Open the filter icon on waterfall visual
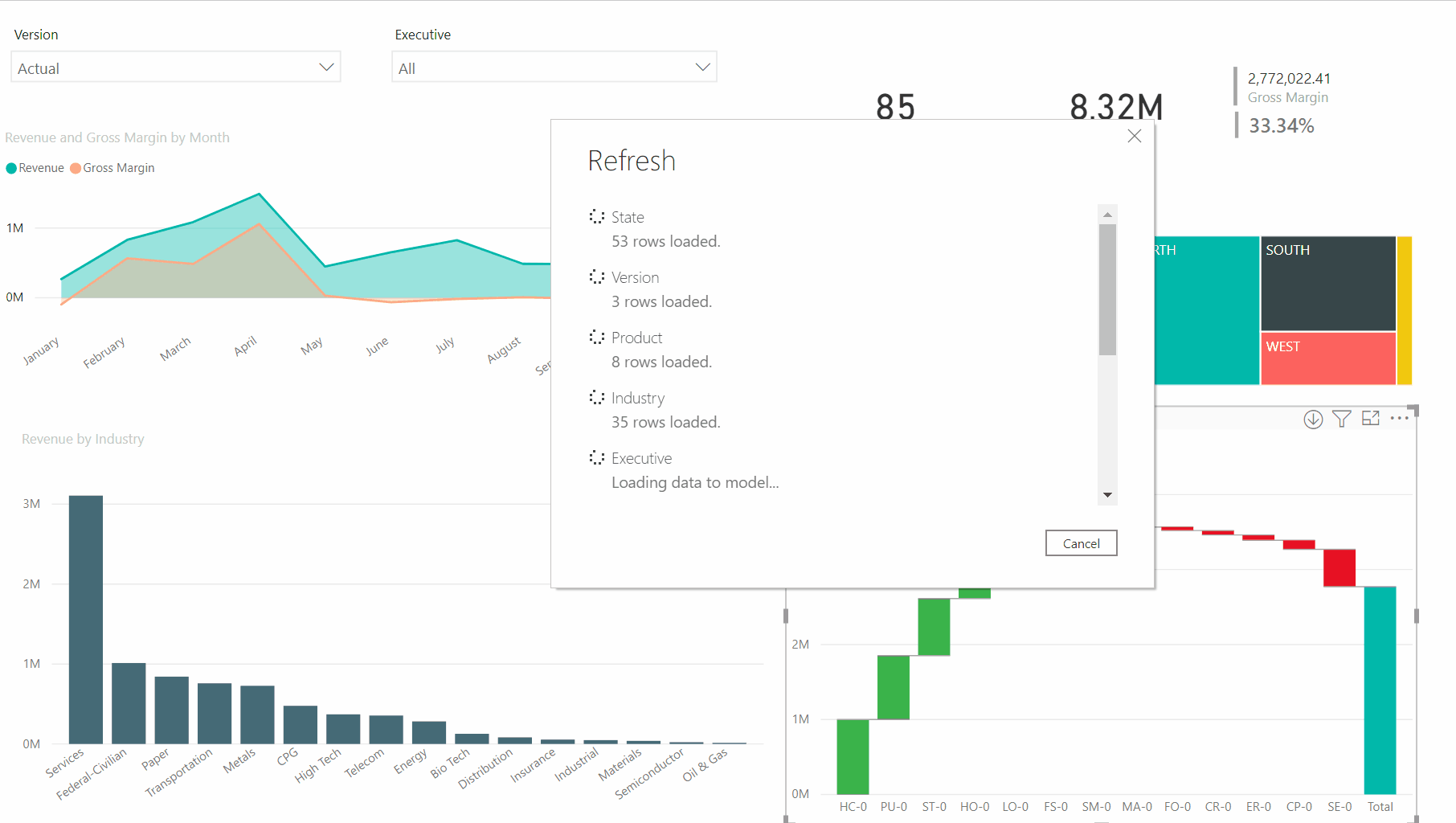This screenshot has height=823, width=1456. tap(1341, 419)
